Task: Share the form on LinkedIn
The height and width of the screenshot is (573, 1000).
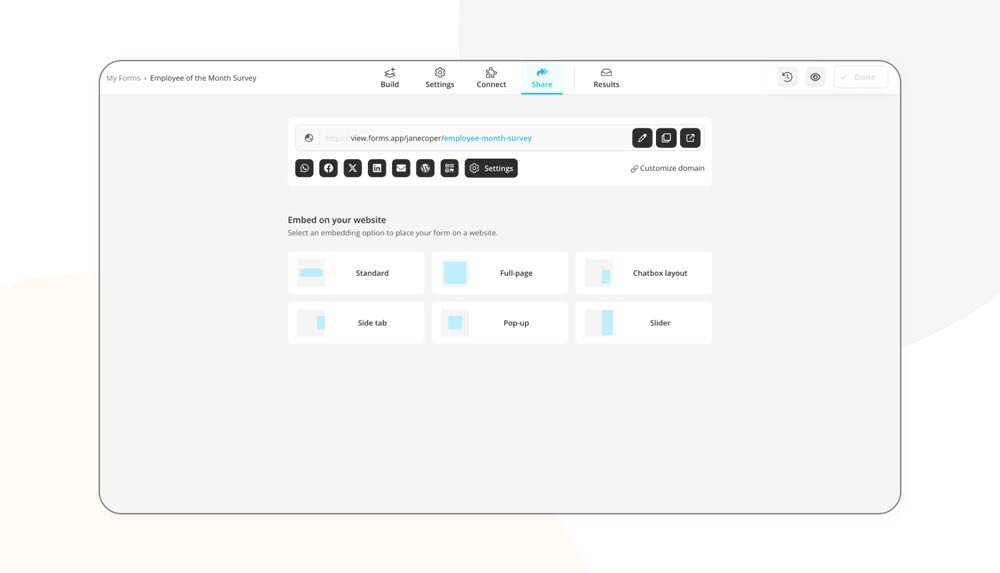Action: 377,168
